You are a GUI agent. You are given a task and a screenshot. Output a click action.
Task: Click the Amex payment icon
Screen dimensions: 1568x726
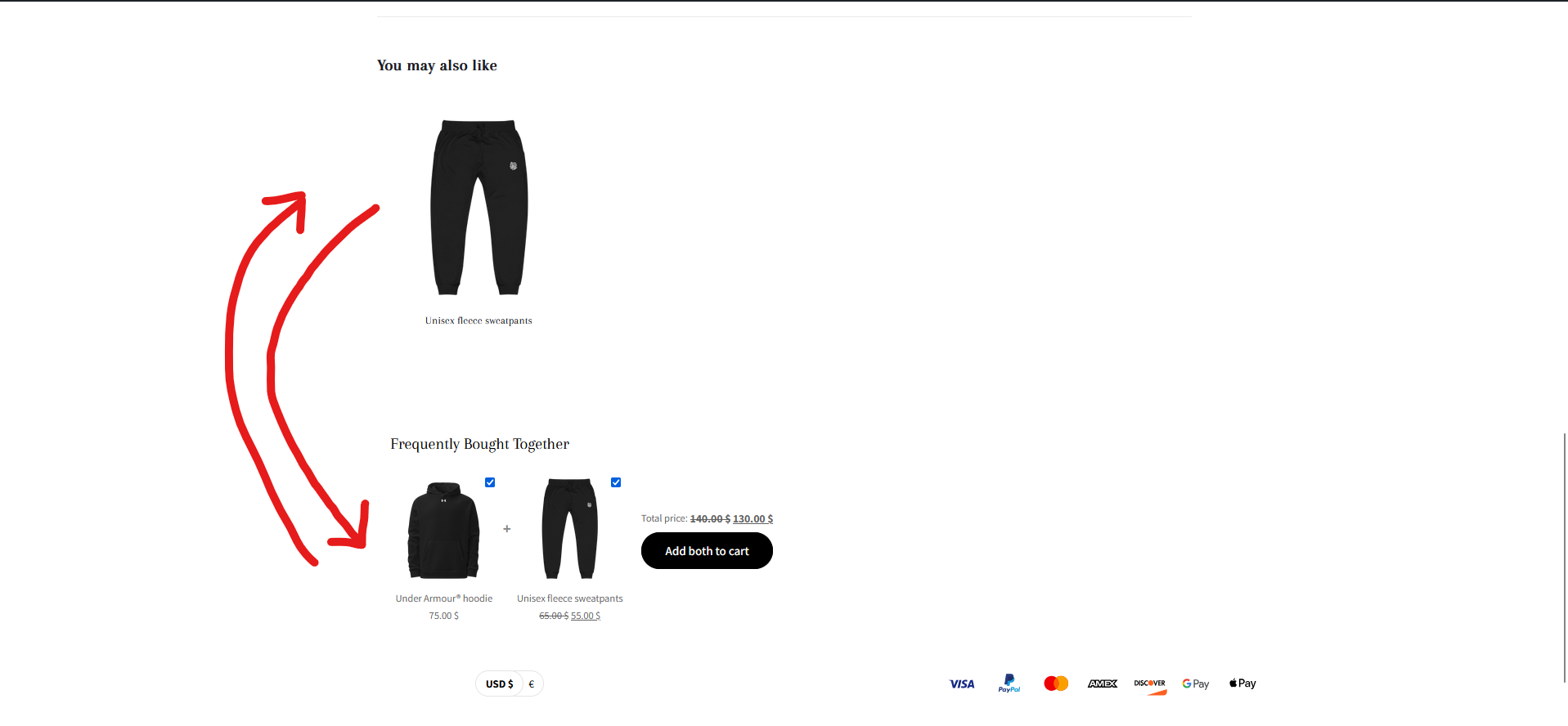coord(1103,683)
